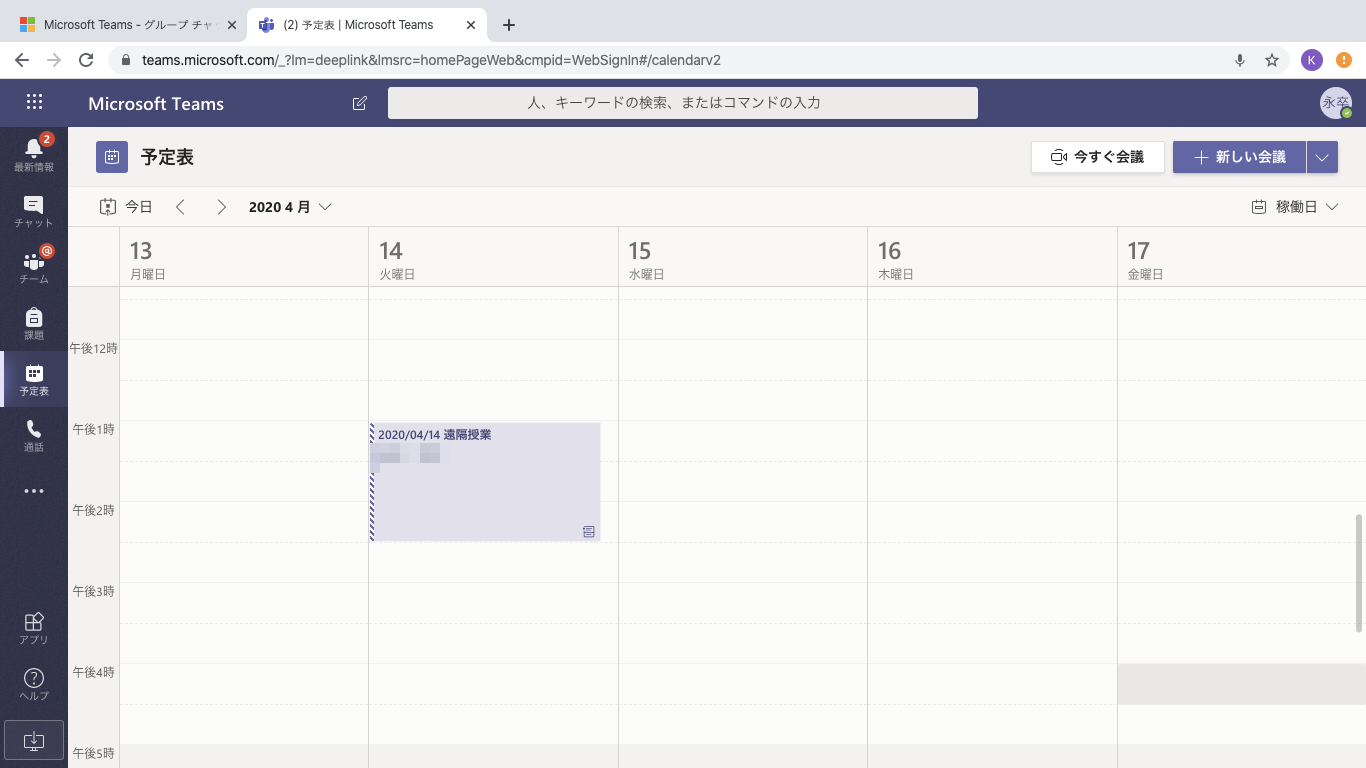Click the calendar vertical scrollbar

(1359, 573)
